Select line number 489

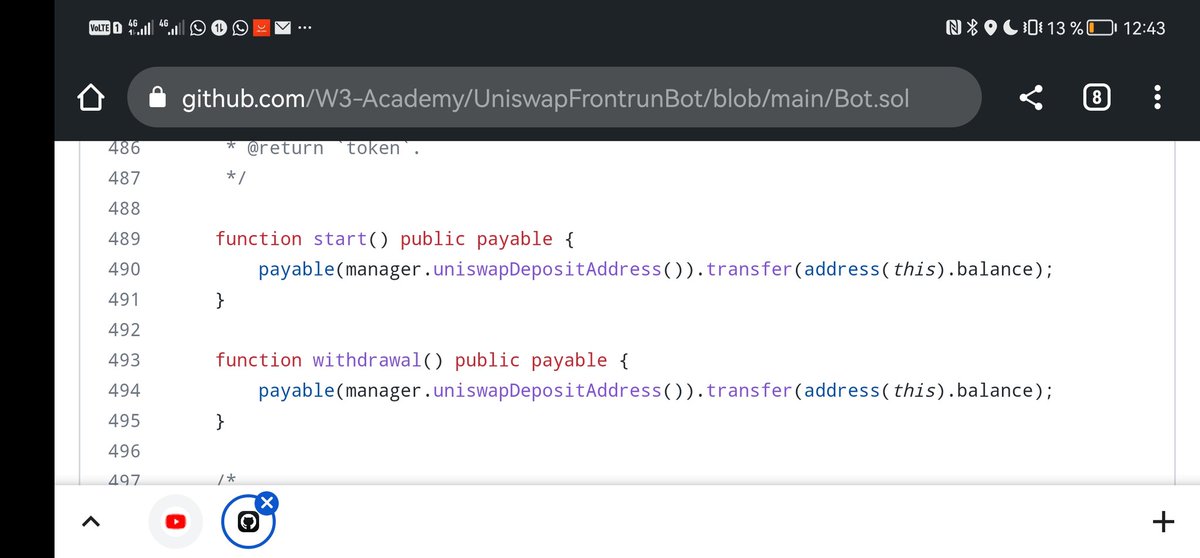(124, 239)
